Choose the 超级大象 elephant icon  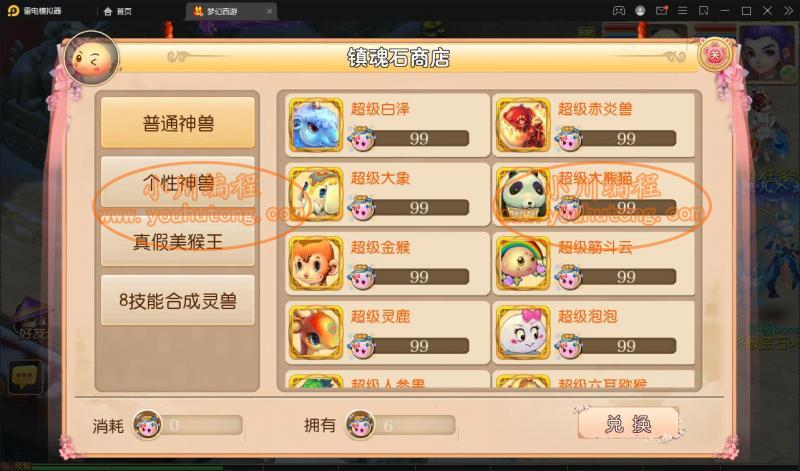pyautogui.click(x=316, y=194)
